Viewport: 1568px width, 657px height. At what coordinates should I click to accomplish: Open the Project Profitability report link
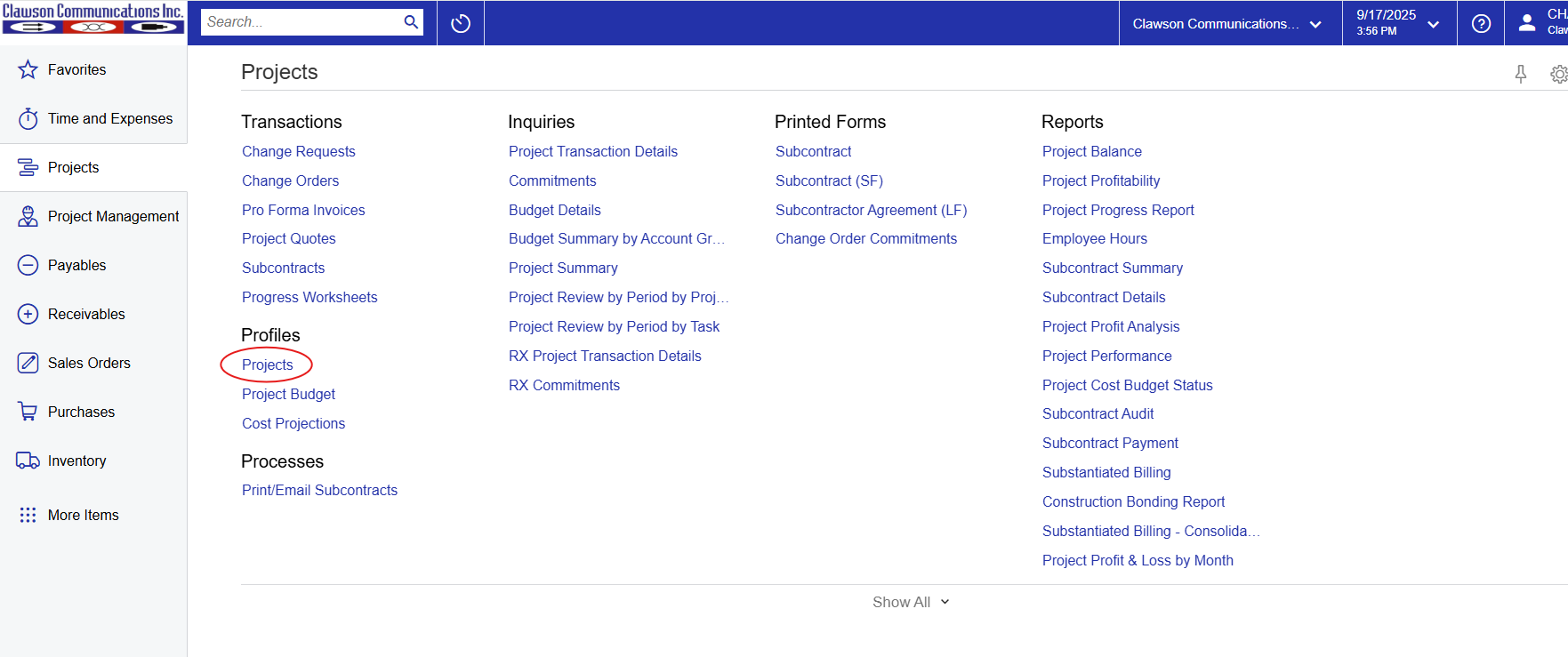[1100, 180]
